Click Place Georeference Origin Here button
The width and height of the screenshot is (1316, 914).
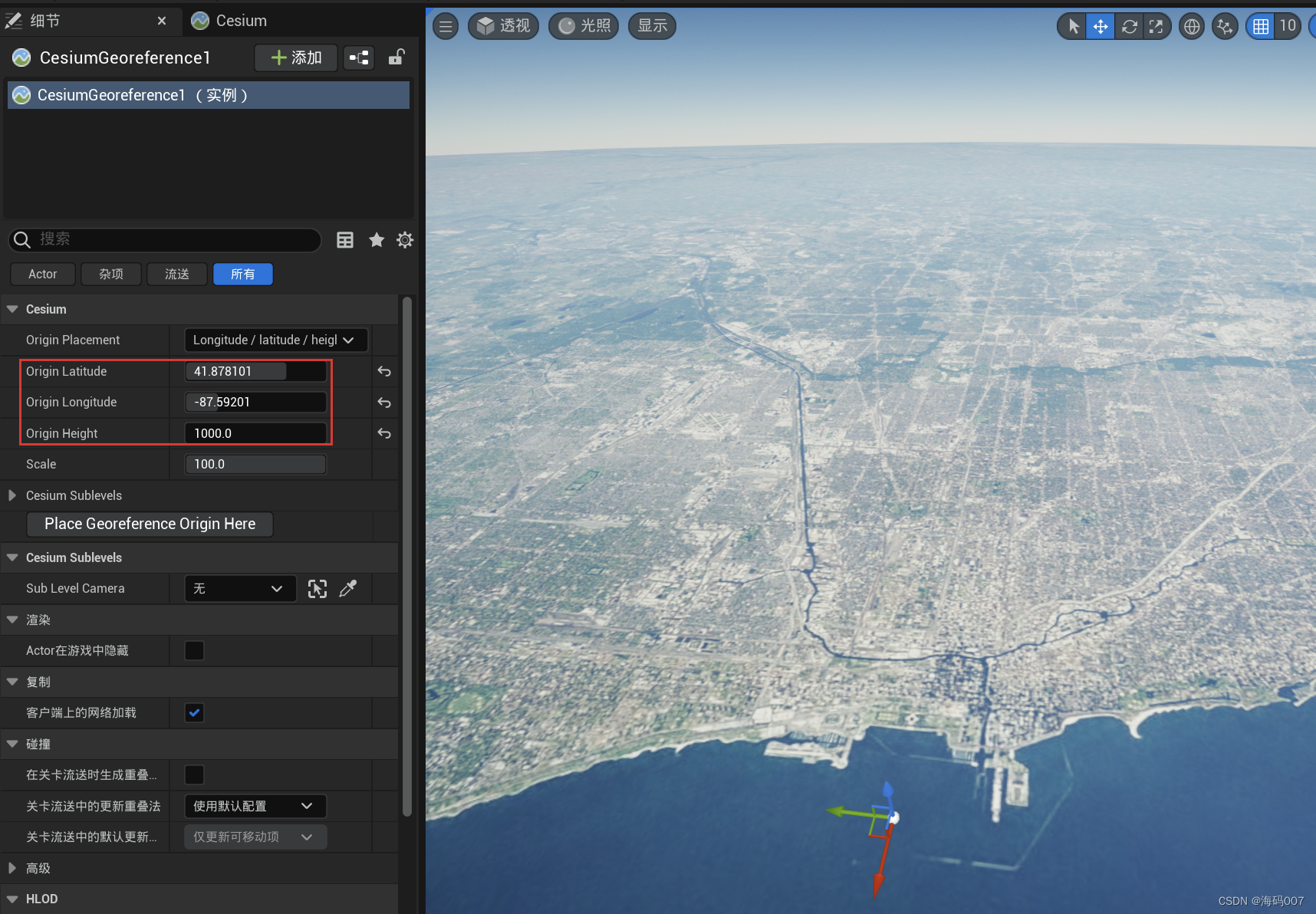coord(150,524)
